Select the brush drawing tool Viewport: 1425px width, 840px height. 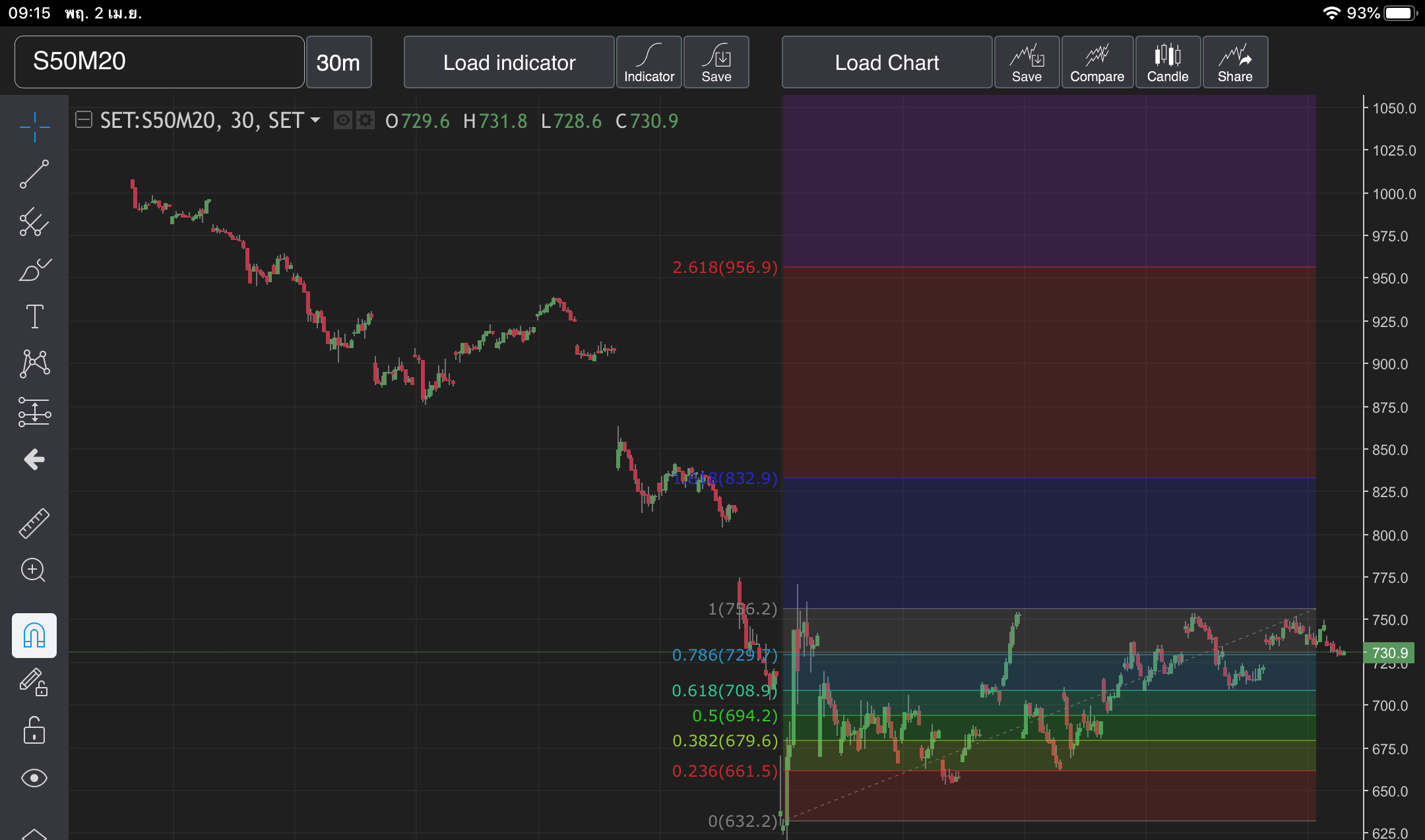coord(34,270)
